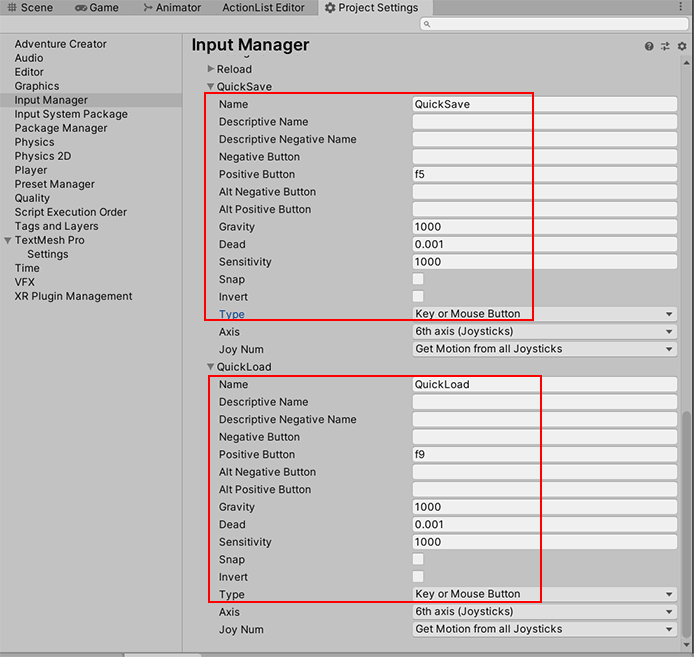Open the ActionList Editor tab
This screenshot has width=694, height=657.
[x=263, y=8]
